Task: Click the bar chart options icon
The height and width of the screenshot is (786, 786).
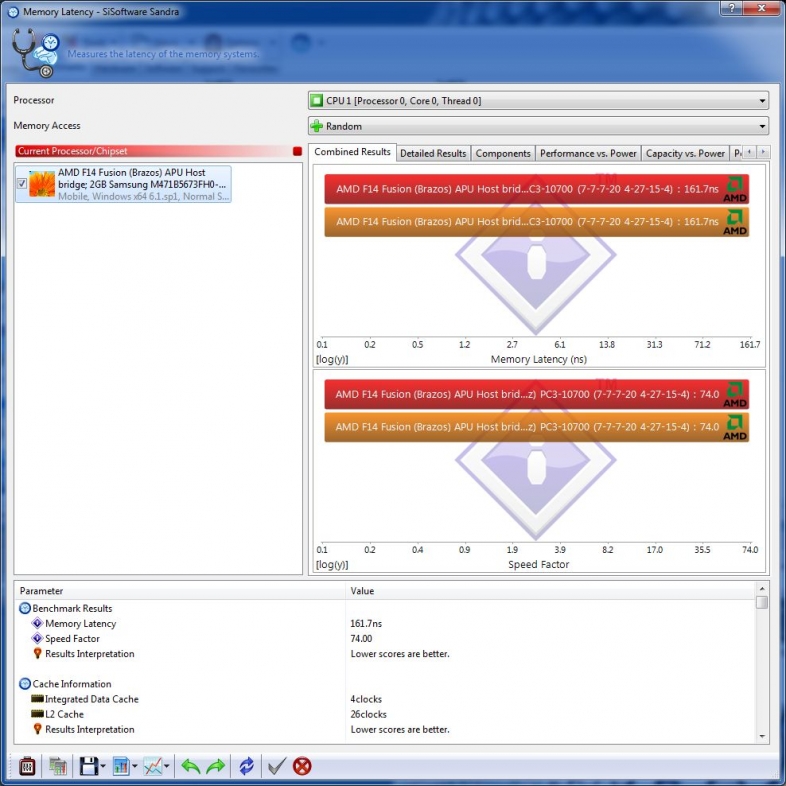Action: click(x=121, y=766)
